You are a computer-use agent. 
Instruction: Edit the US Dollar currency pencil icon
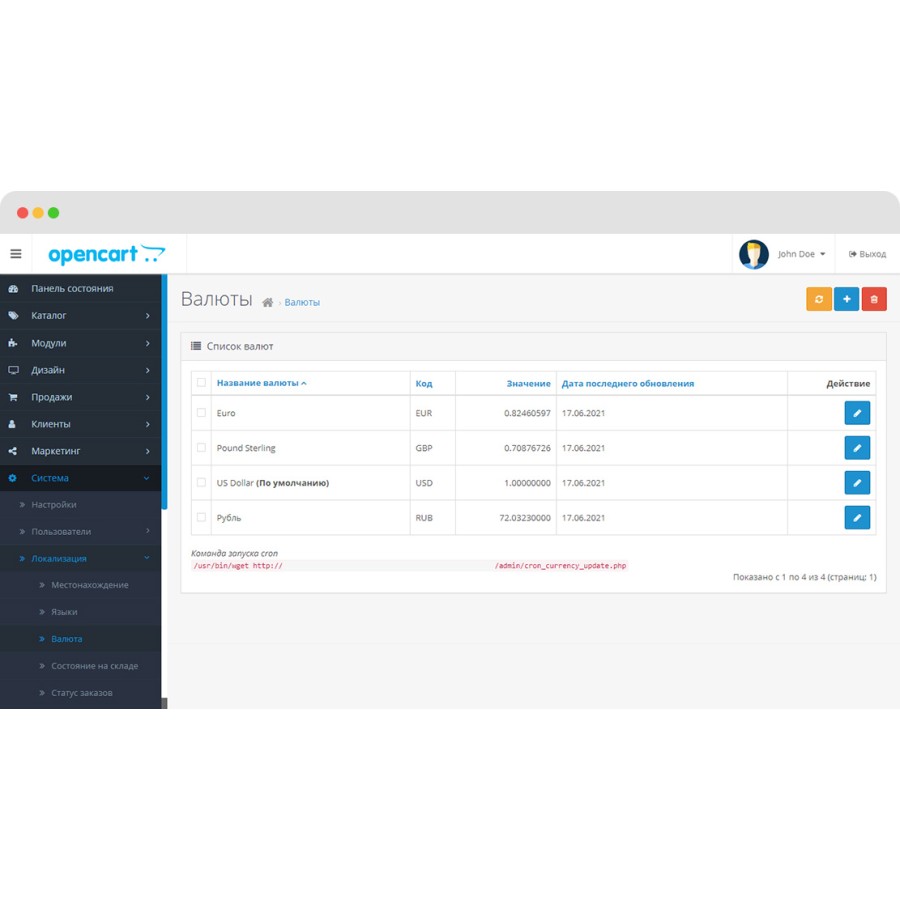click(857, 483)
